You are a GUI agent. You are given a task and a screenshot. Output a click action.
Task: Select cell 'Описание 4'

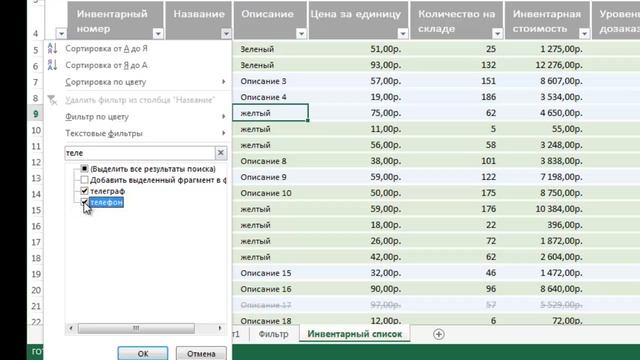(270, 97)
